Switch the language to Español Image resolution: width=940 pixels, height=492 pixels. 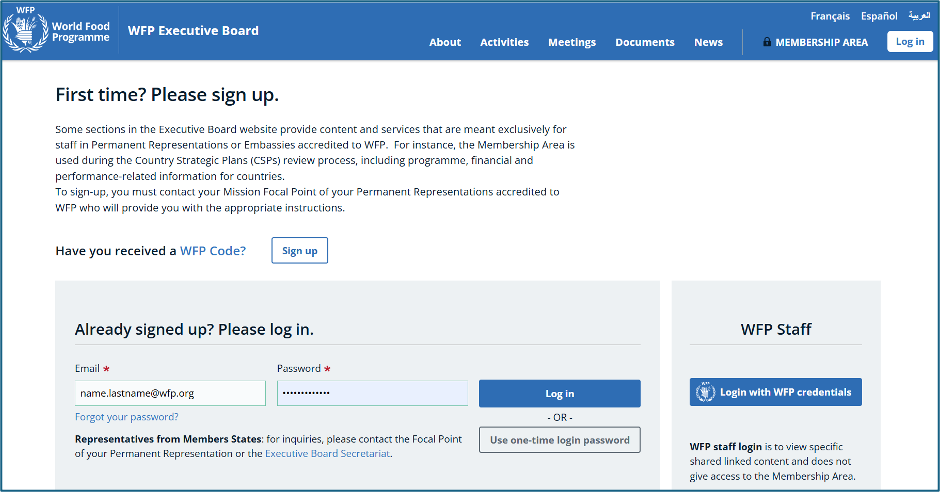click(879, 16)
